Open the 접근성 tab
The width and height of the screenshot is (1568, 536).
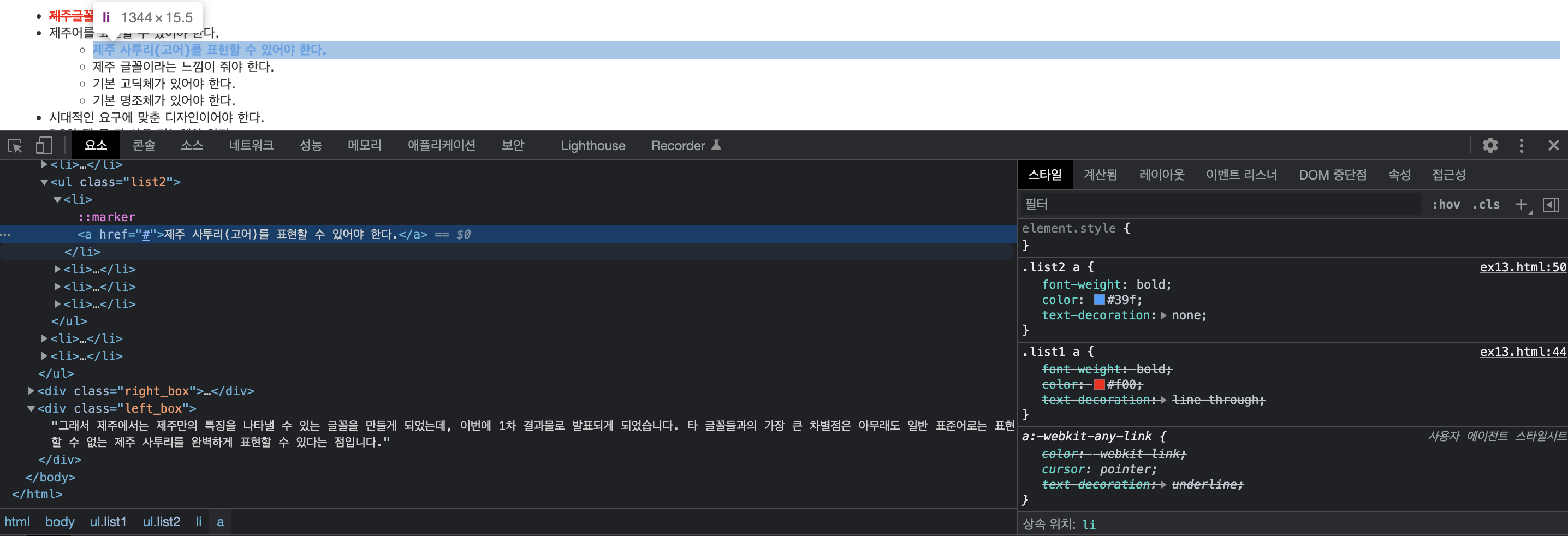pos(1448,175)
